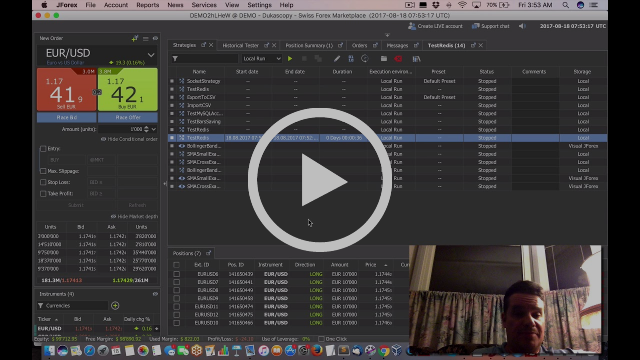Screen dimensions: 640x360
Task: Open strategy folder icon in toolbar
Action: pyautogui.click(x=384, y=59)
